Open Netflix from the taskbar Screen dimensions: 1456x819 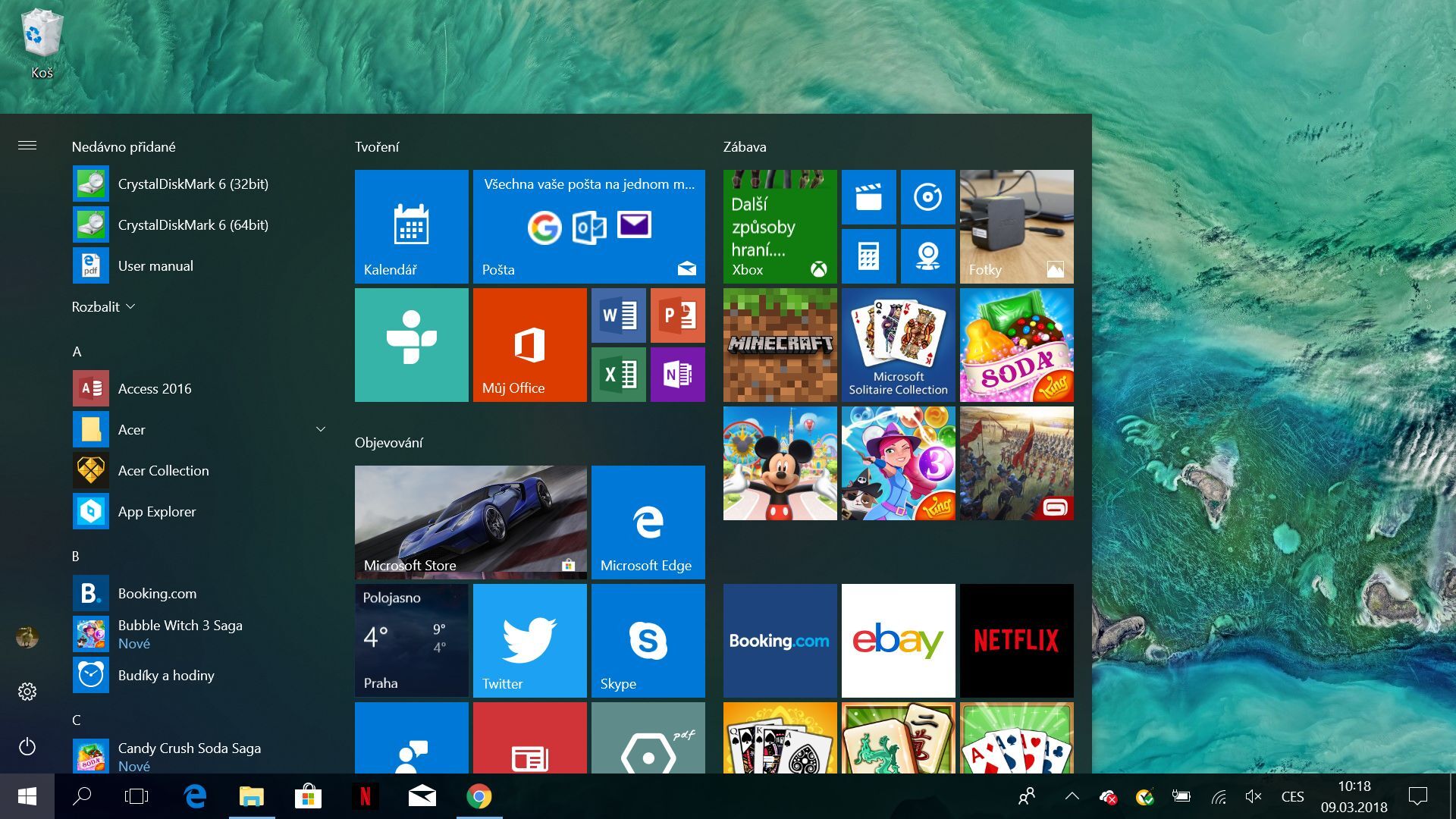coord(366,797)
